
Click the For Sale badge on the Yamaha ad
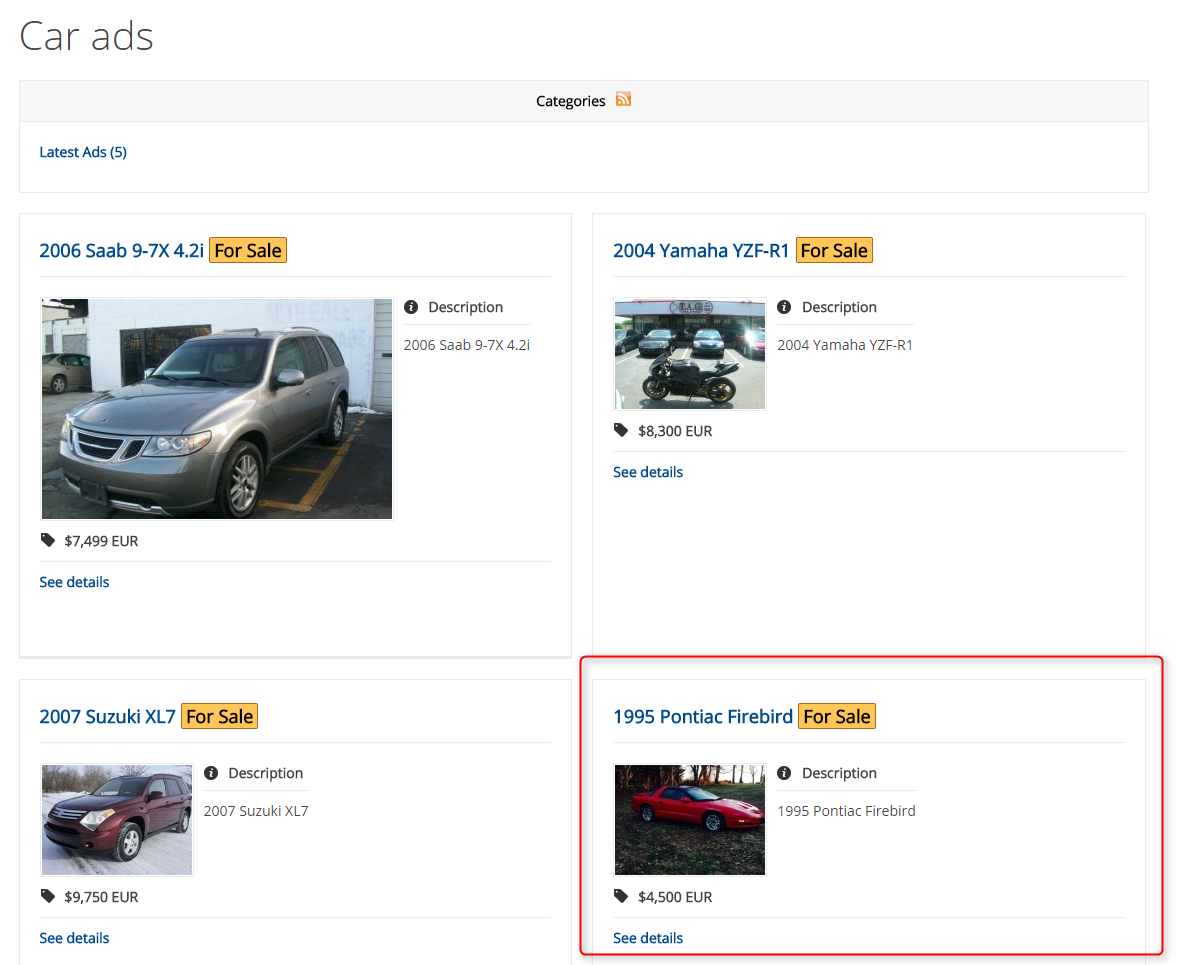tap(834, 250)
